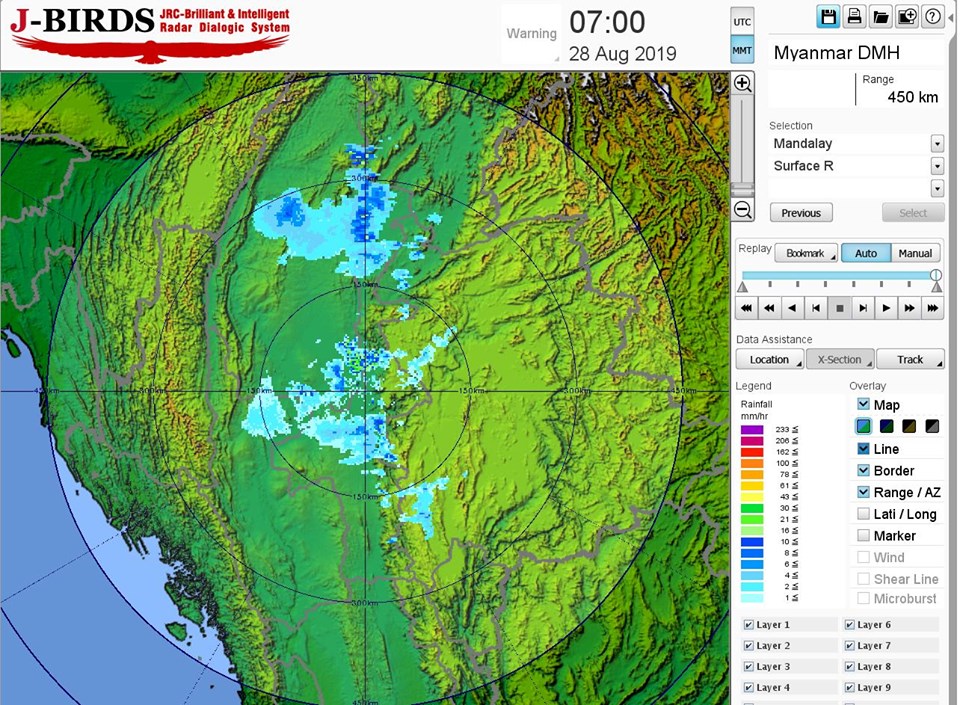Click the help question mark icon

[932, 16]
